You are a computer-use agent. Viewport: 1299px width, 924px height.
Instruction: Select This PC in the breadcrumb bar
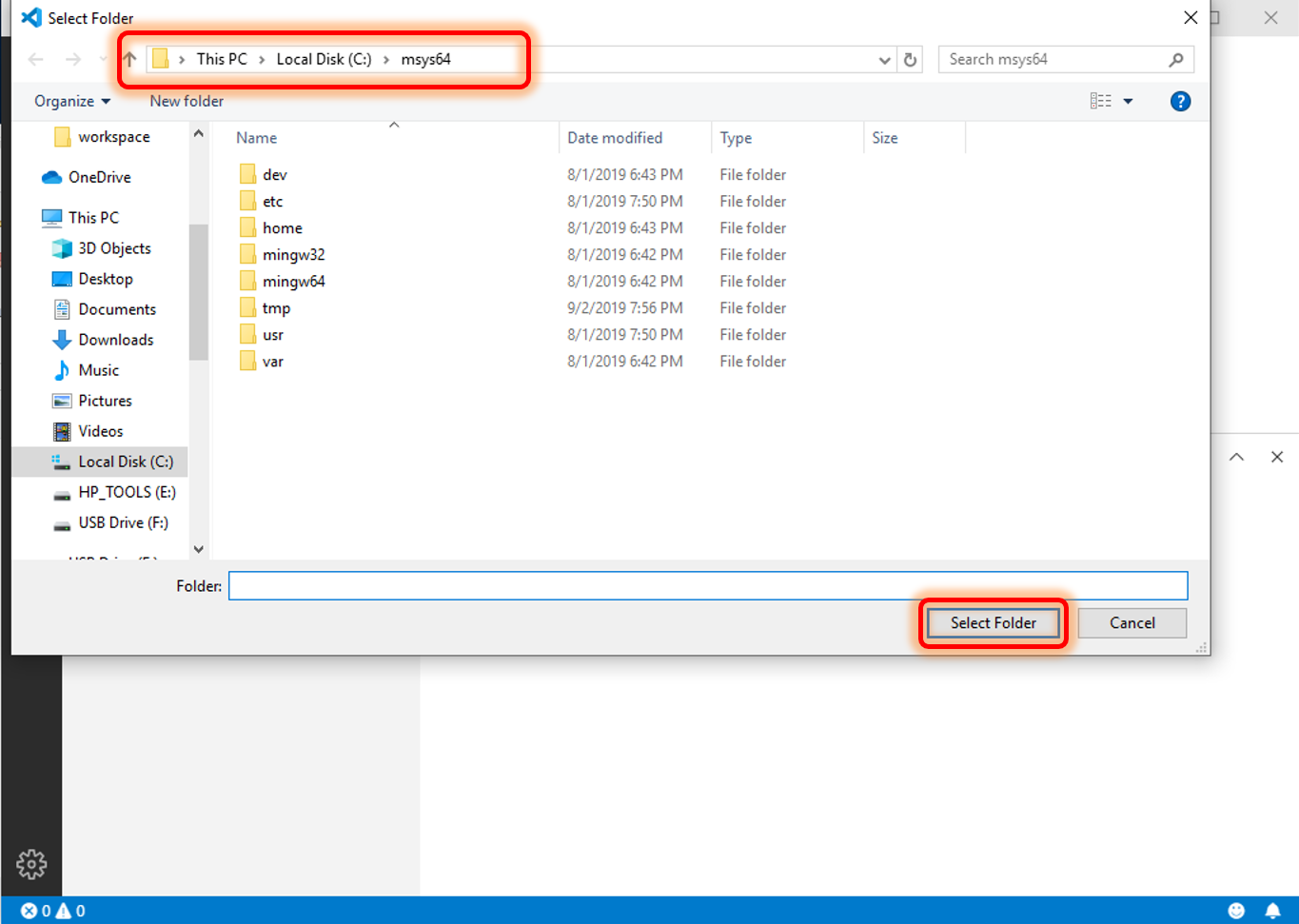click(221, 59)
